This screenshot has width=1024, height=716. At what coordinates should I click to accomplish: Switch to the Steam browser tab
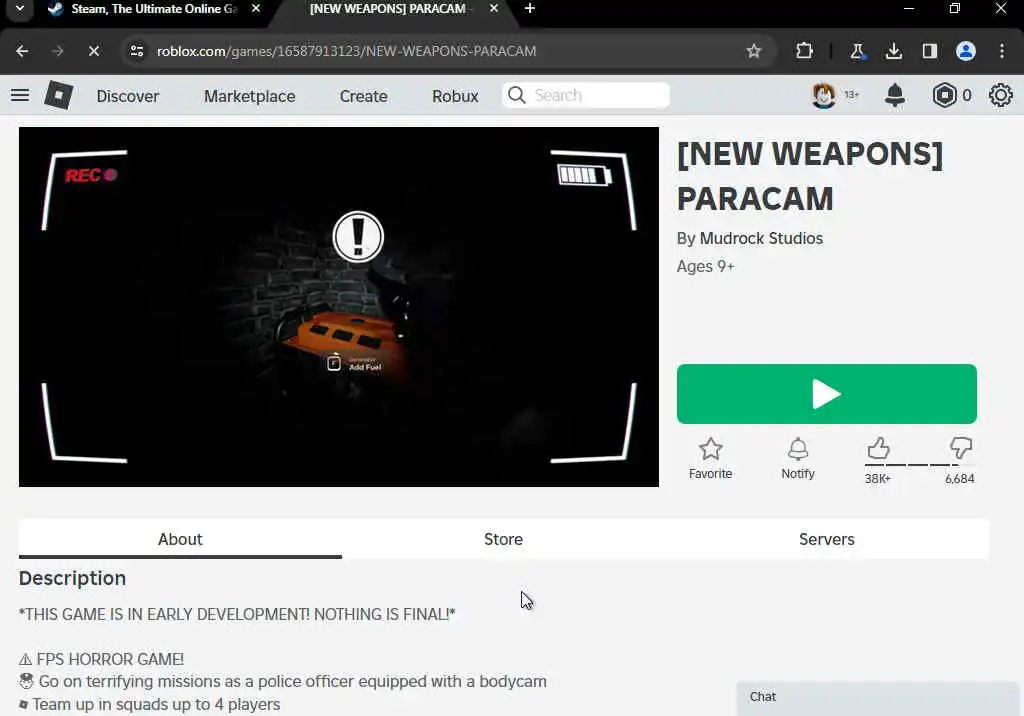point(153,9)
